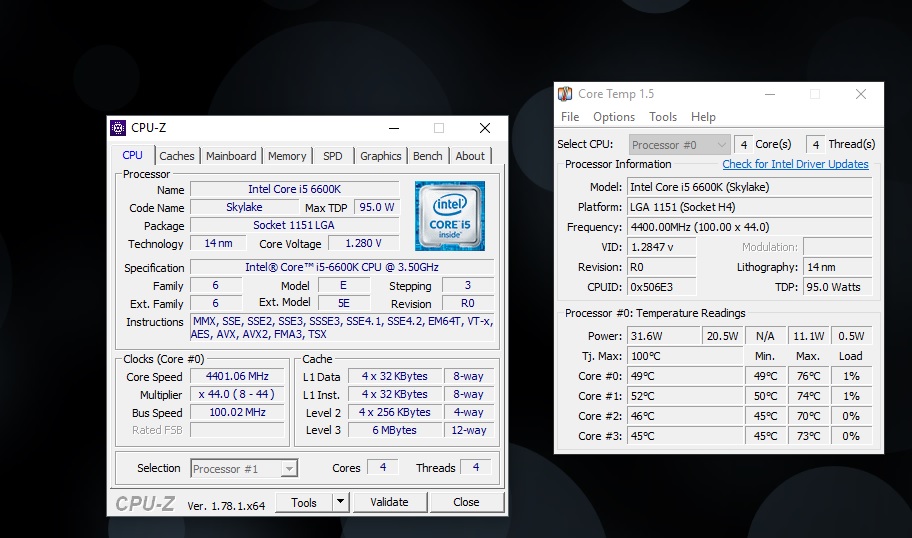The height and width of the screenshot is (538, 912).
Task: Switch to the Bench tab
Action: click(428, 156)
